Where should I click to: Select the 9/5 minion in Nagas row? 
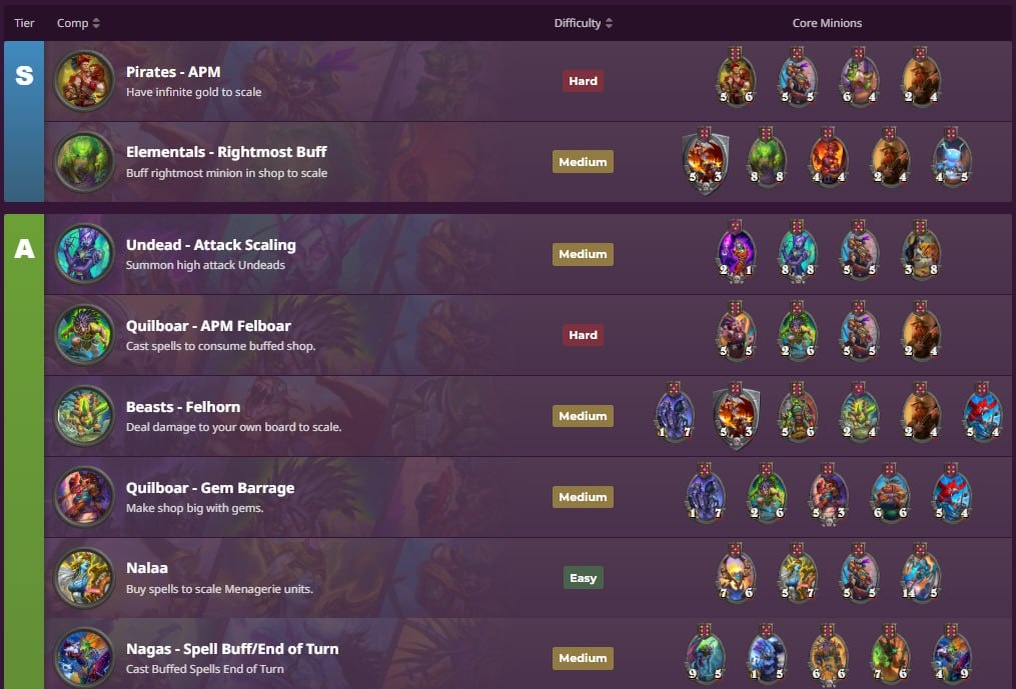tap(705, 655)
